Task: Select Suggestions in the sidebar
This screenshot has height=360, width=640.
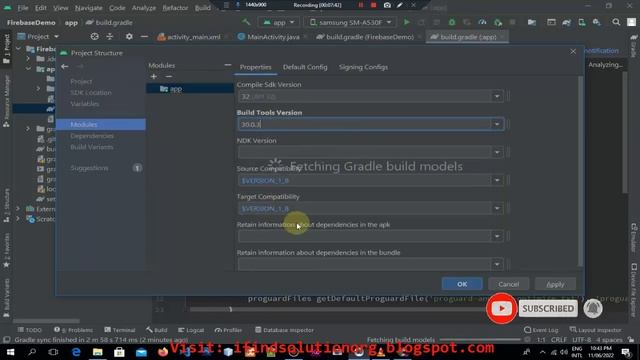Action: click(89, 168)
